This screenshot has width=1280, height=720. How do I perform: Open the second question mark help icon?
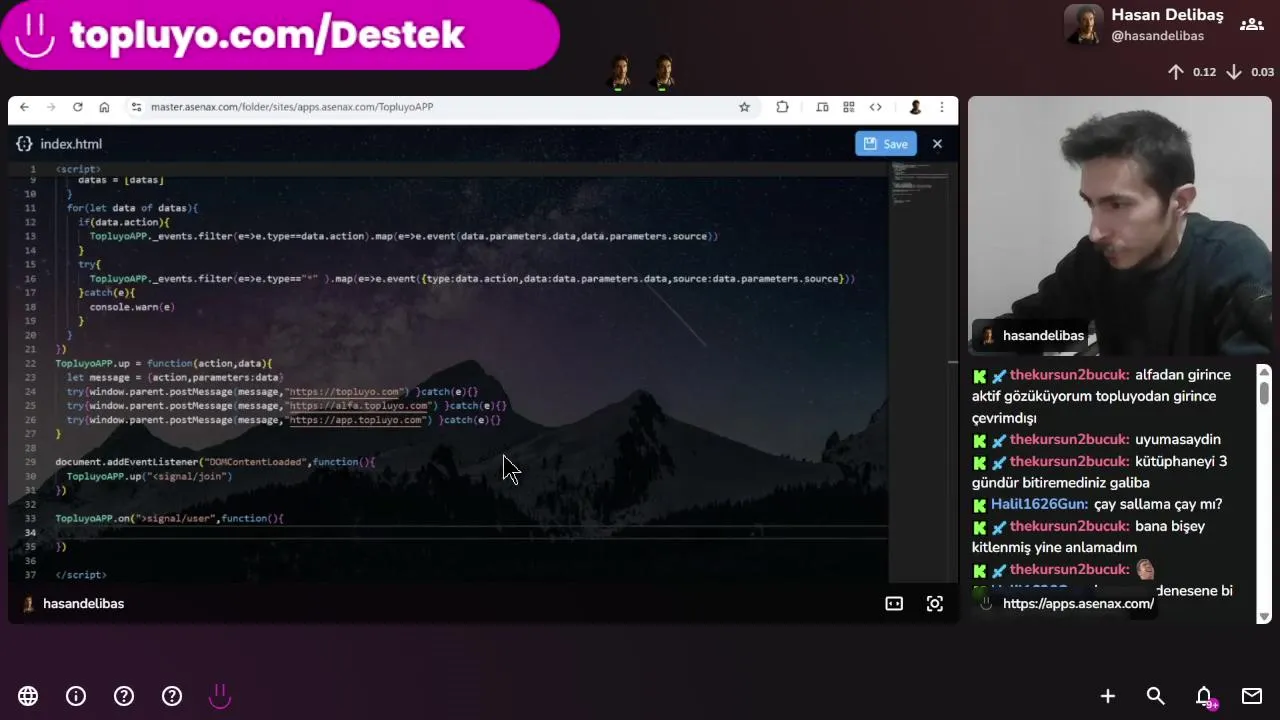[172, 696]
